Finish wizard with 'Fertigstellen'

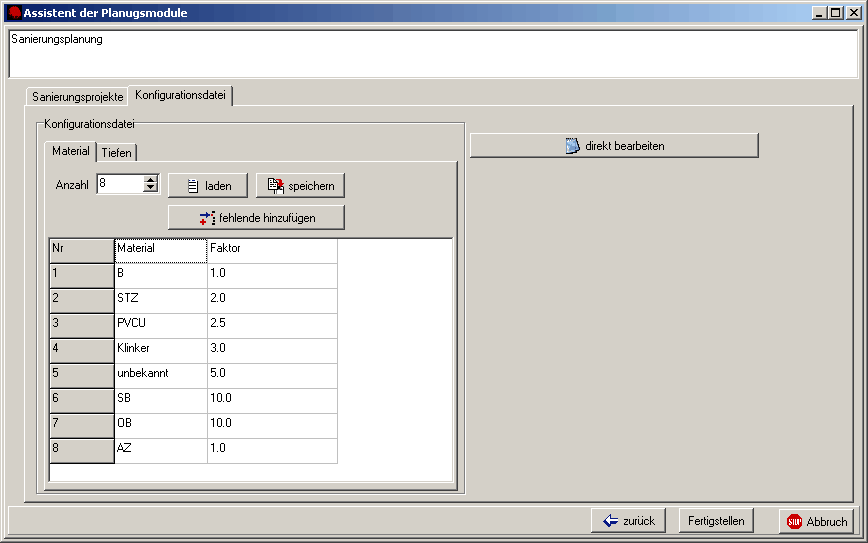point(716,521)
